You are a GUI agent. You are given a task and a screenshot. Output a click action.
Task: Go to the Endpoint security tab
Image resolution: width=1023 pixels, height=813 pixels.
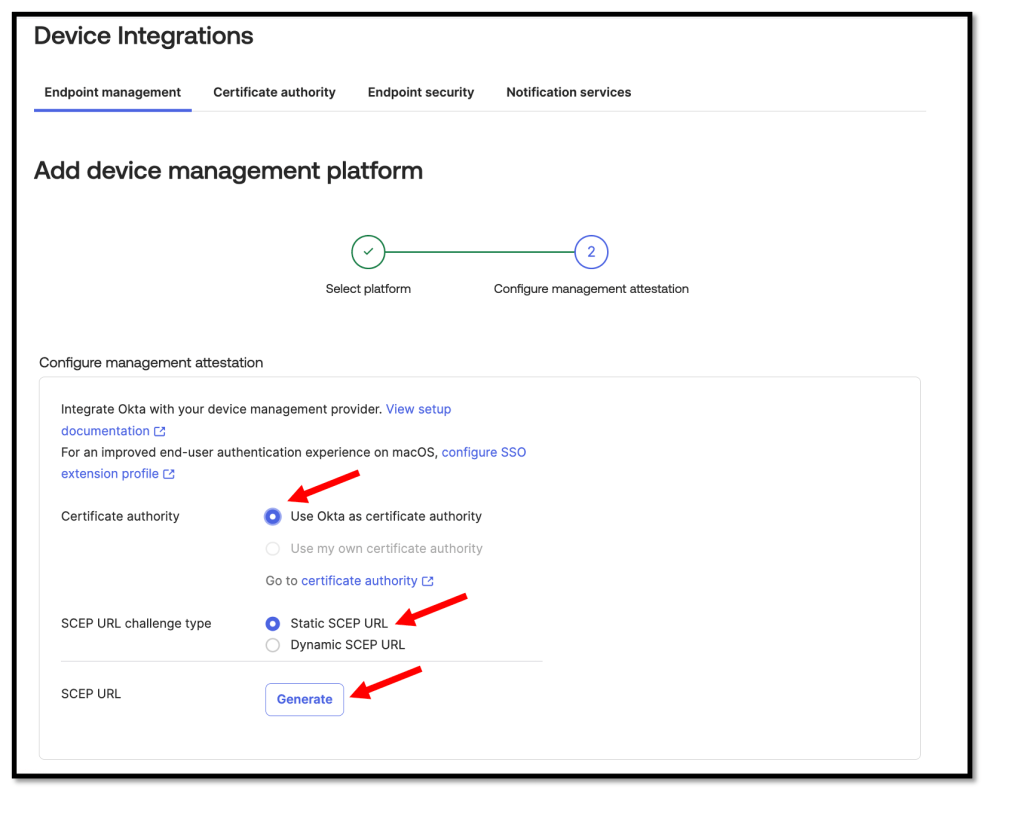[420, 92]
